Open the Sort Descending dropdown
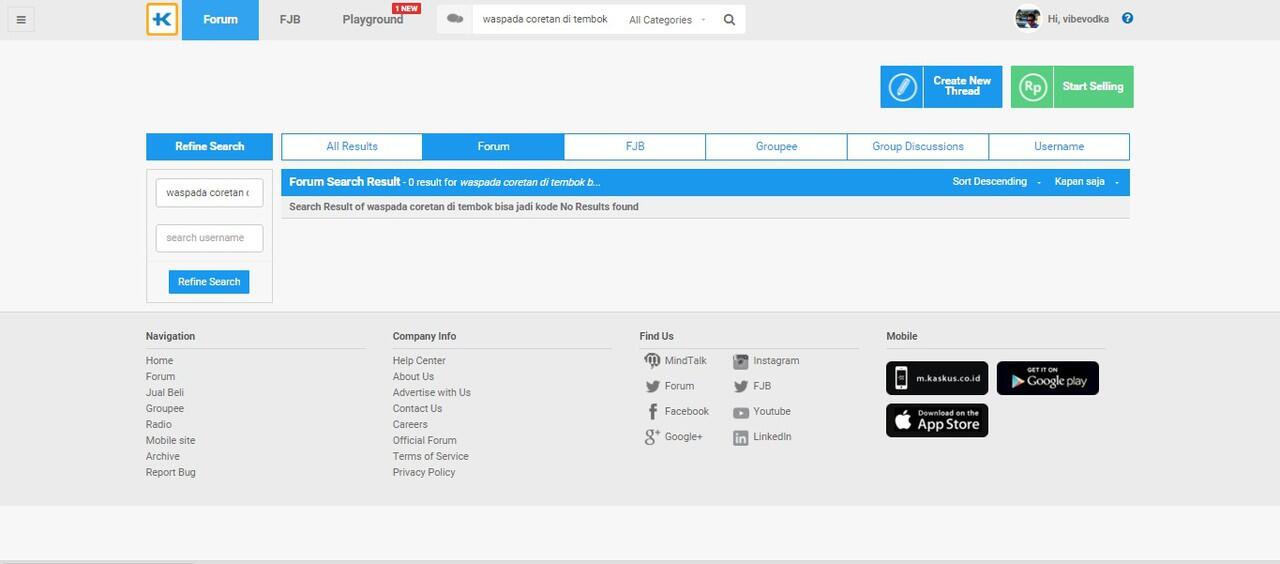 (x=996, y=182)
